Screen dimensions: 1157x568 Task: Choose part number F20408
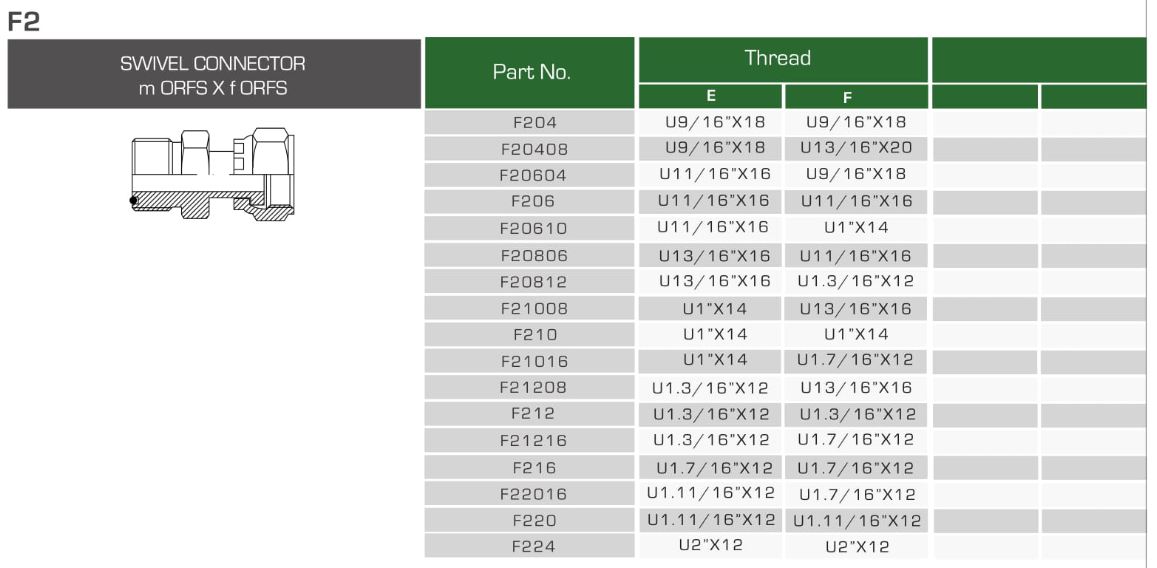(x=529, y=148)
